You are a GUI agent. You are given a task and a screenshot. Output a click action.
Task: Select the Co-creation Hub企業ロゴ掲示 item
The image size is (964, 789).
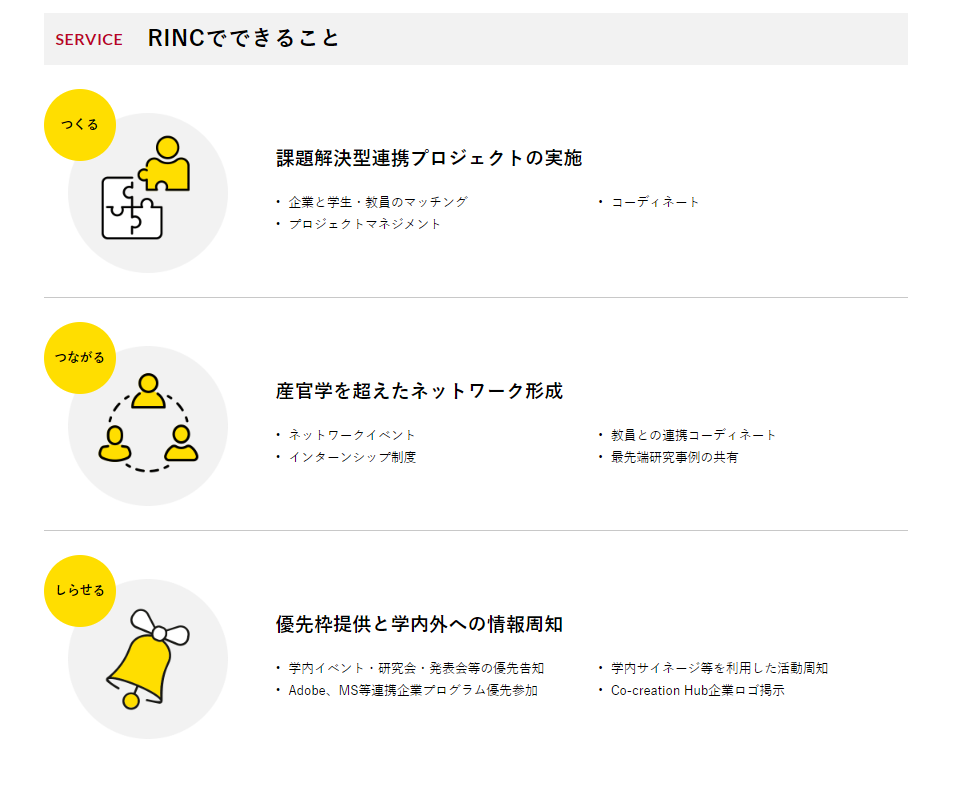click(697, 690)
